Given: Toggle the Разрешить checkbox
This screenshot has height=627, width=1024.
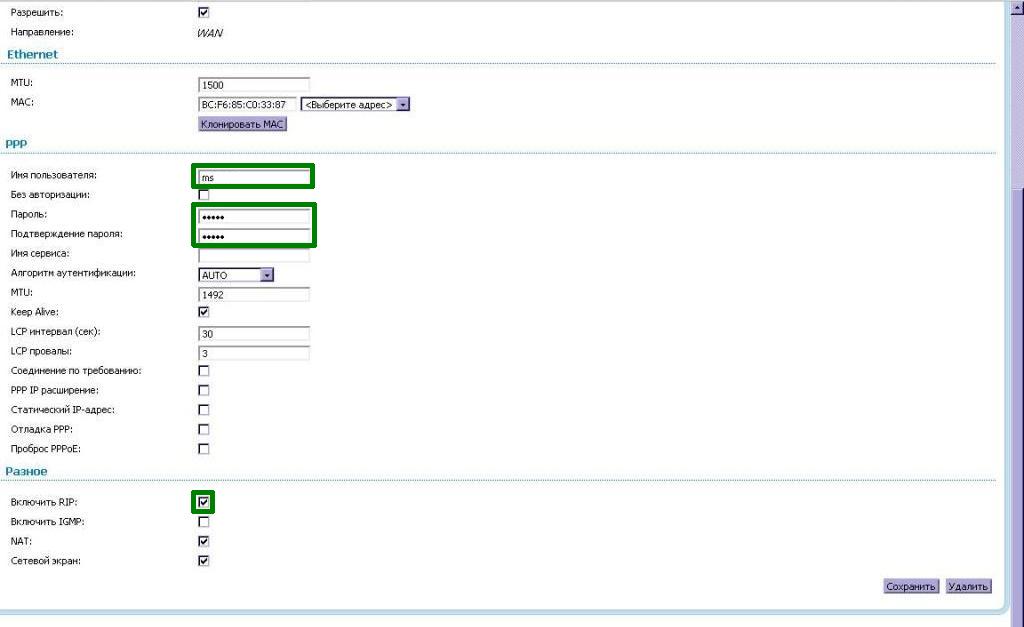Looking at the screenshot, I should pyautogui.click(x=204, y=12).
